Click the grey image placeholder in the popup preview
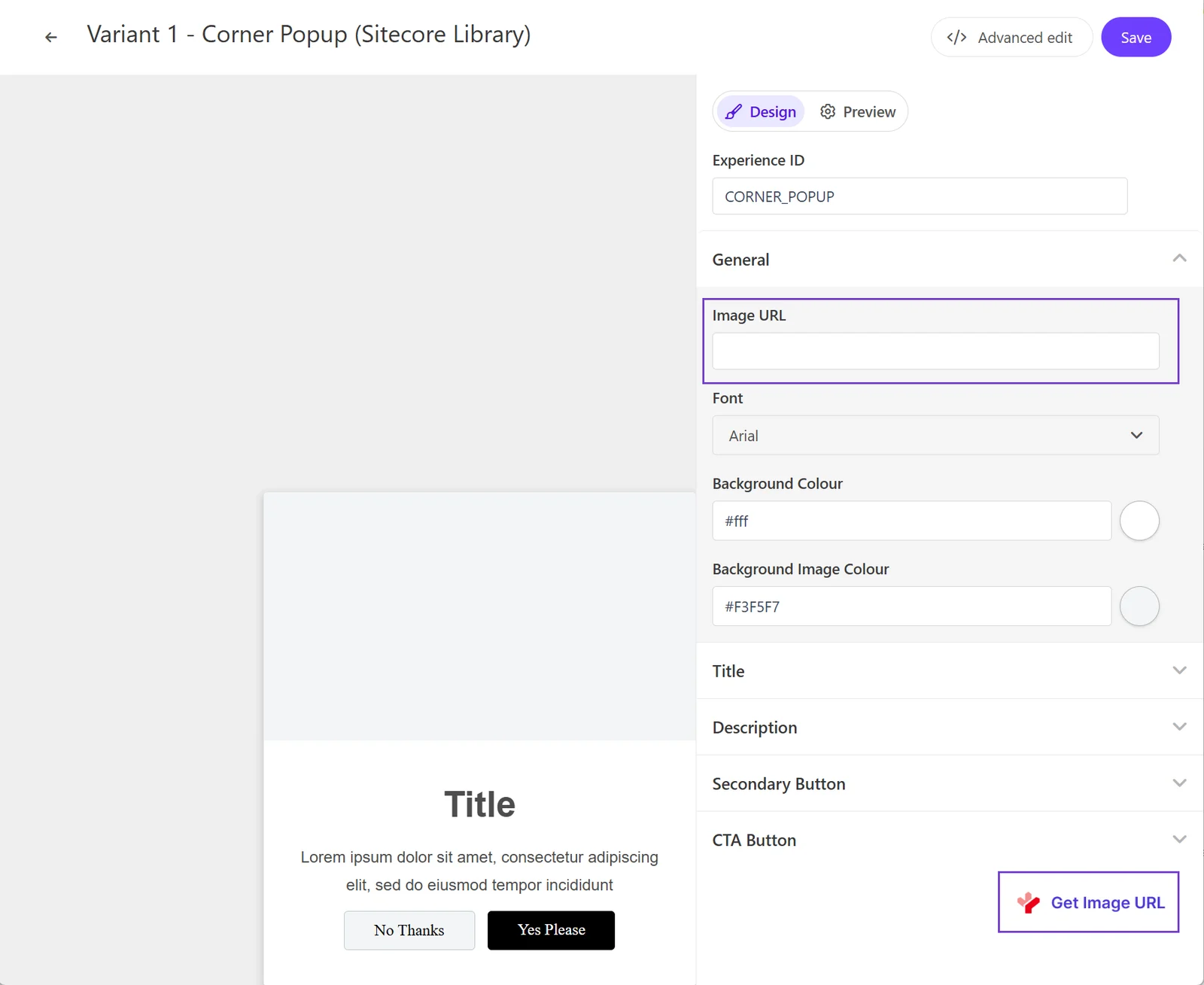Viewport: 1204px width, 985px height. click(x=479, y=616)
